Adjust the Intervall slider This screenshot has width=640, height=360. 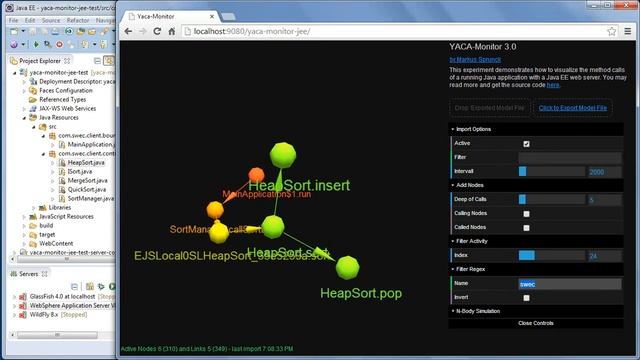tap(551, 171)
